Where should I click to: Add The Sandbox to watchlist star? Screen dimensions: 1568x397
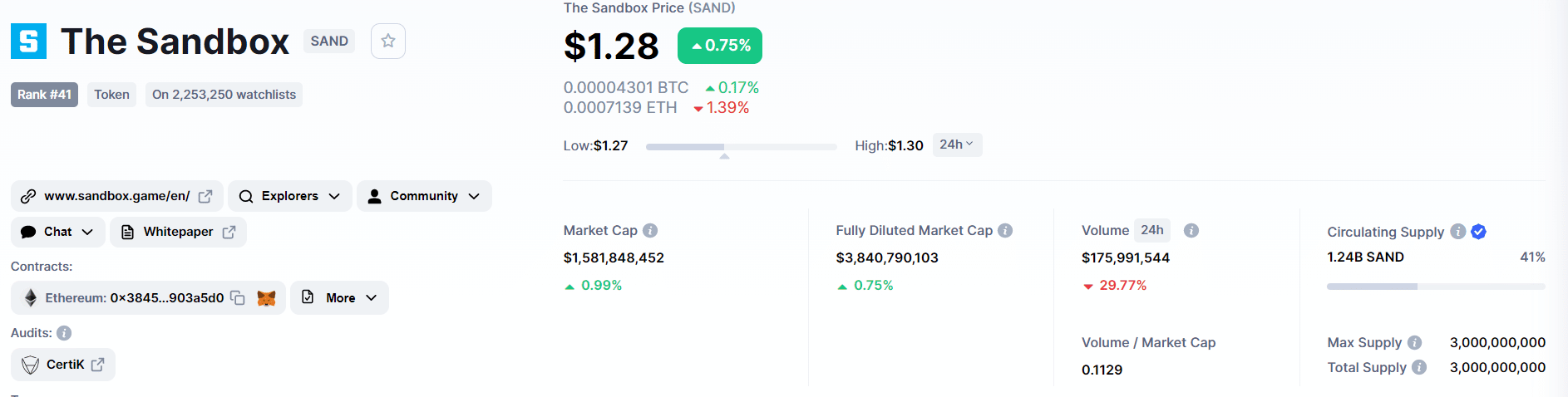pos(387,42)
